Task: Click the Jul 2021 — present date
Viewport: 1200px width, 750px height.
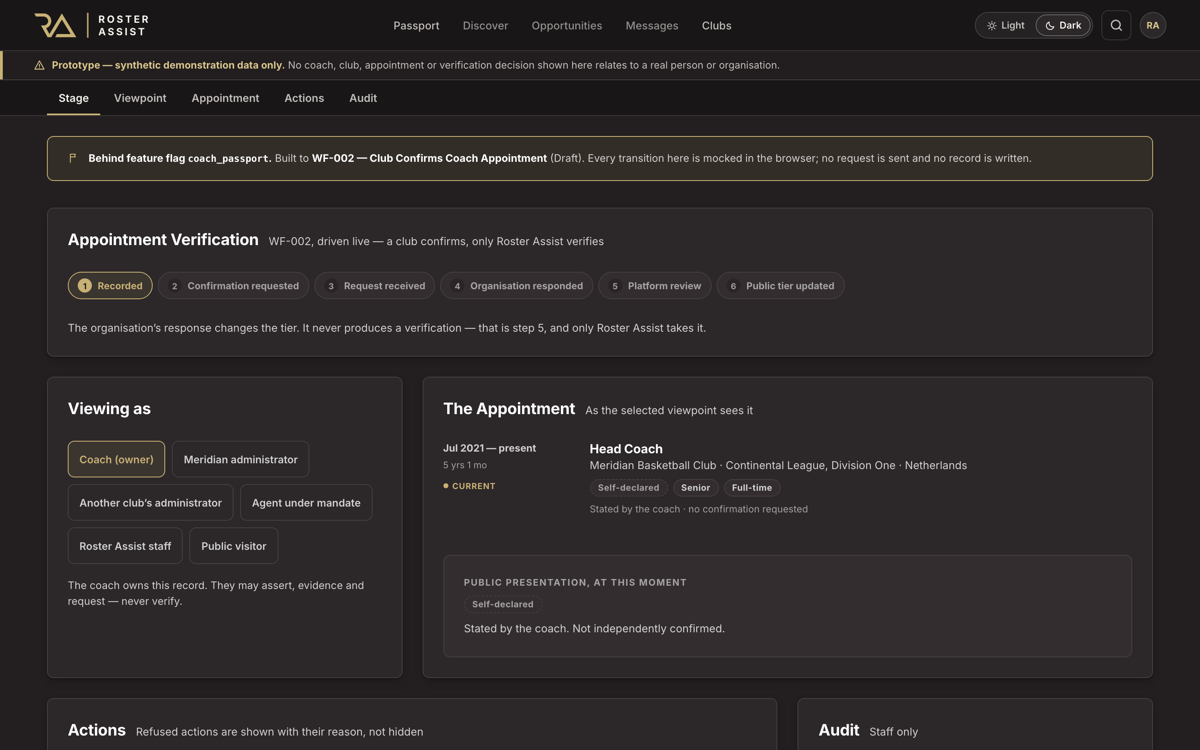Action: click(489, 448)
